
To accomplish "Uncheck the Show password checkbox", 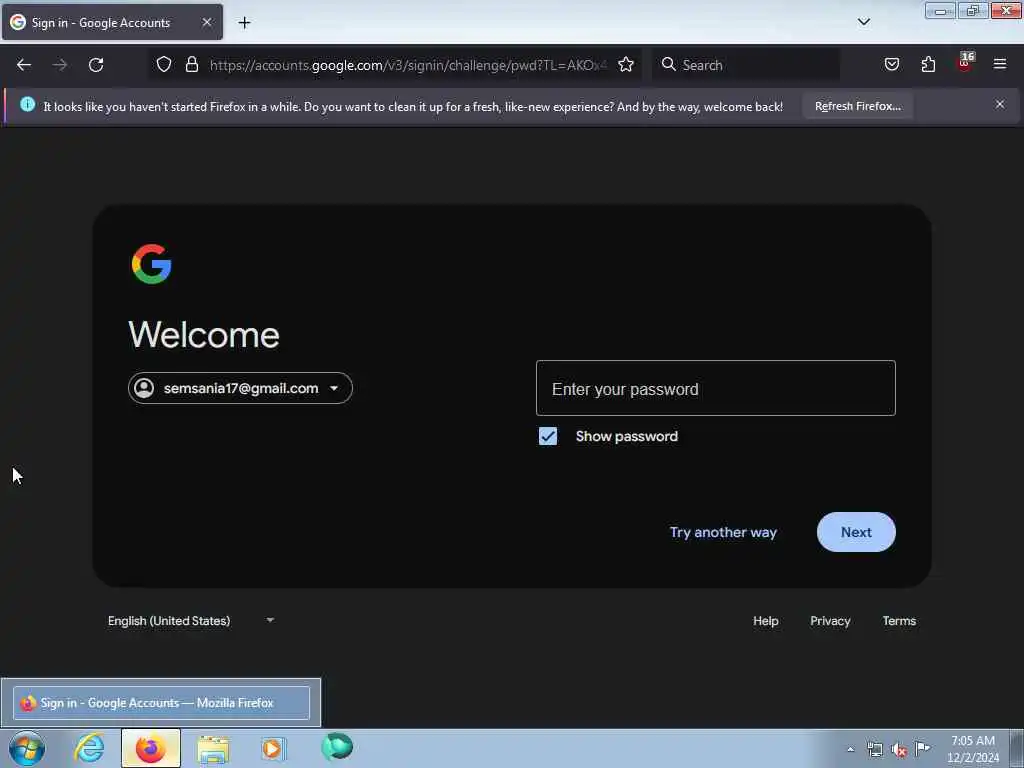I will (x=548, y=436).
